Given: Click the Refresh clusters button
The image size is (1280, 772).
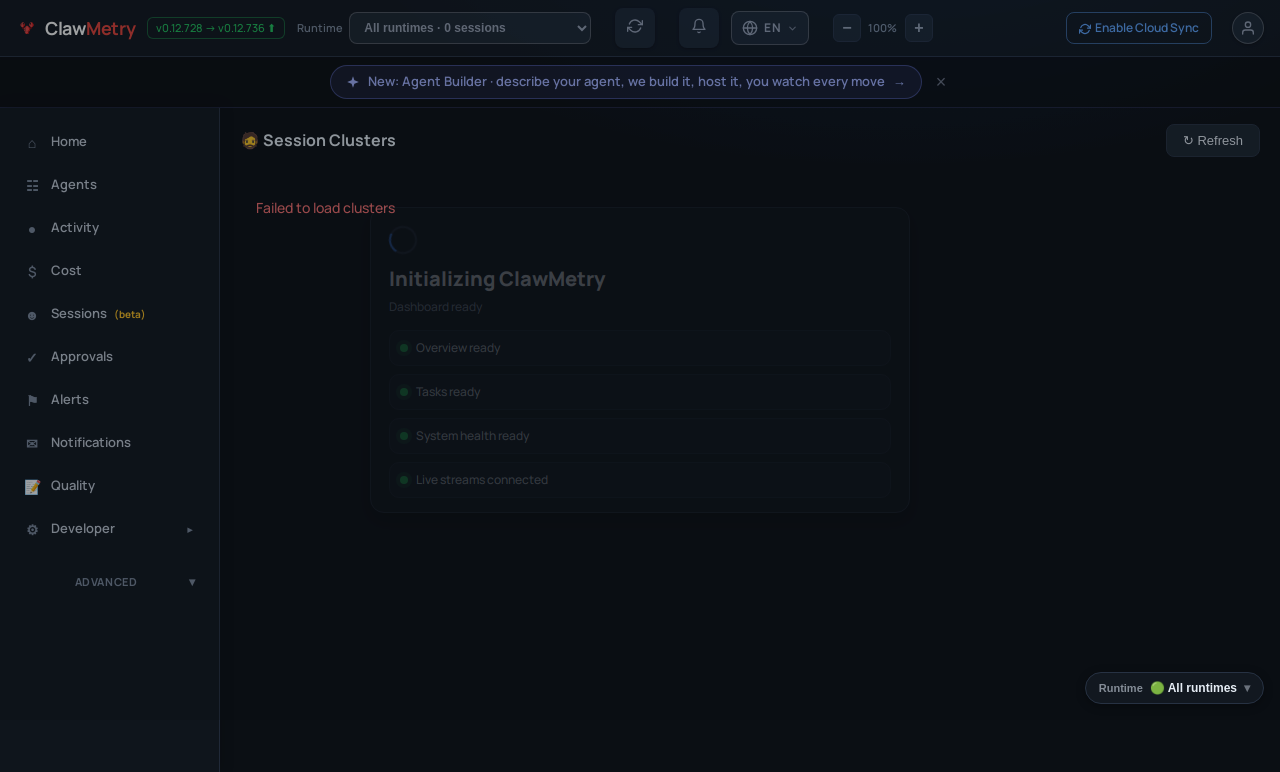Looking at the screenshot, I should pos(1213,141).
